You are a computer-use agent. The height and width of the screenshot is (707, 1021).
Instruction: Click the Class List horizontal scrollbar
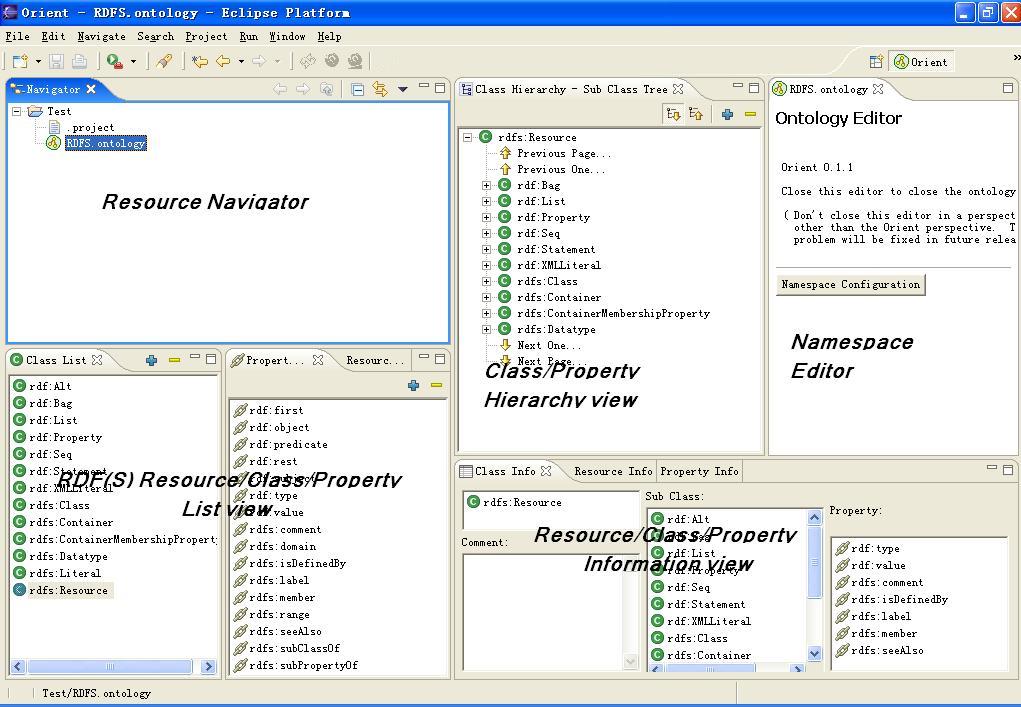pyautogui.click(x=110, y=667)
